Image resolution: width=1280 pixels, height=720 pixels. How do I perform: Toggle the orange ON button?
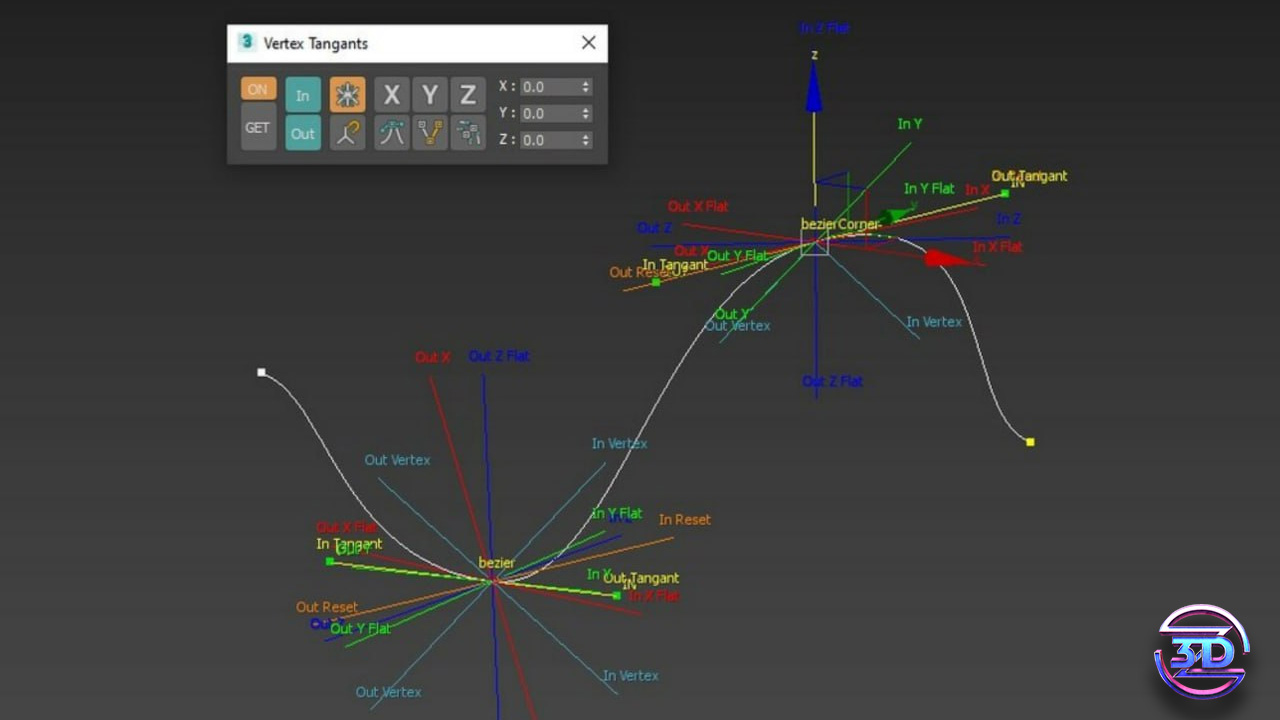click(258, 89)
